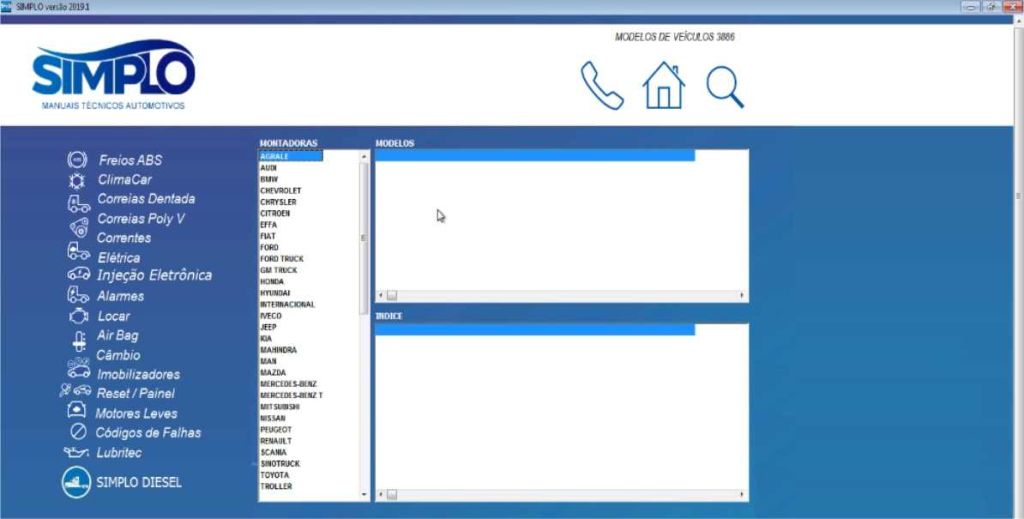Open the SIMPLO DIESEL label
The width and height of the screenshot is (1024, 519).
(139, 482)
